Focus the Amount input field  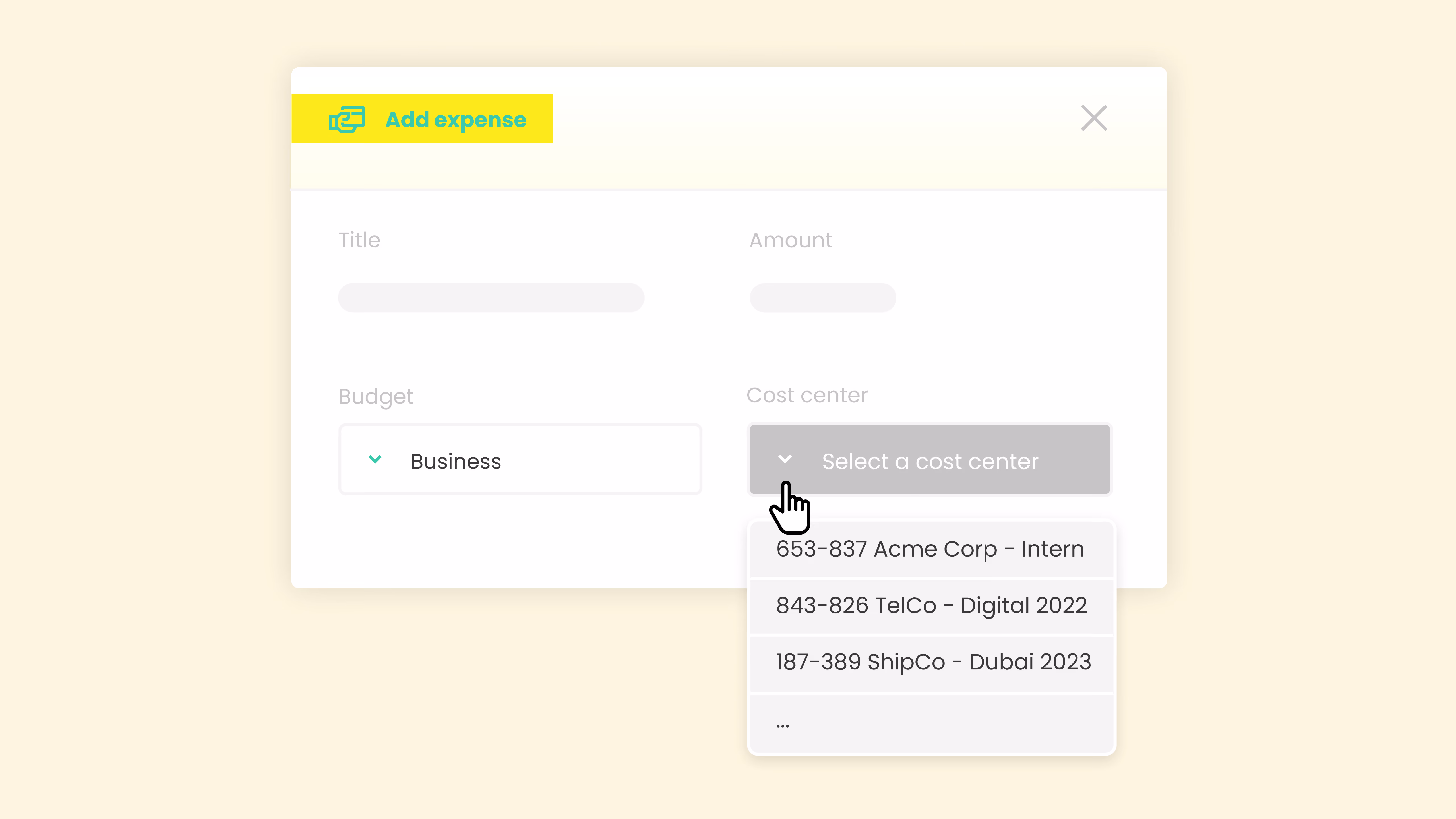pos(823,297)
